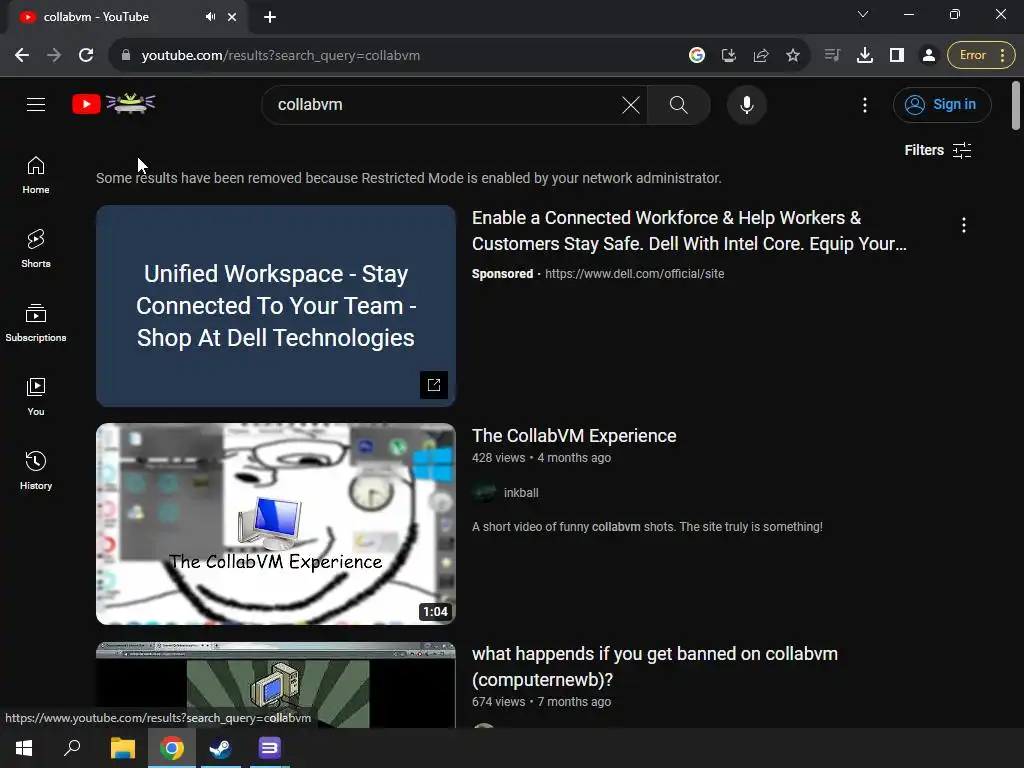
Task: Click the browser forward arrow
Action: [54, 56]
